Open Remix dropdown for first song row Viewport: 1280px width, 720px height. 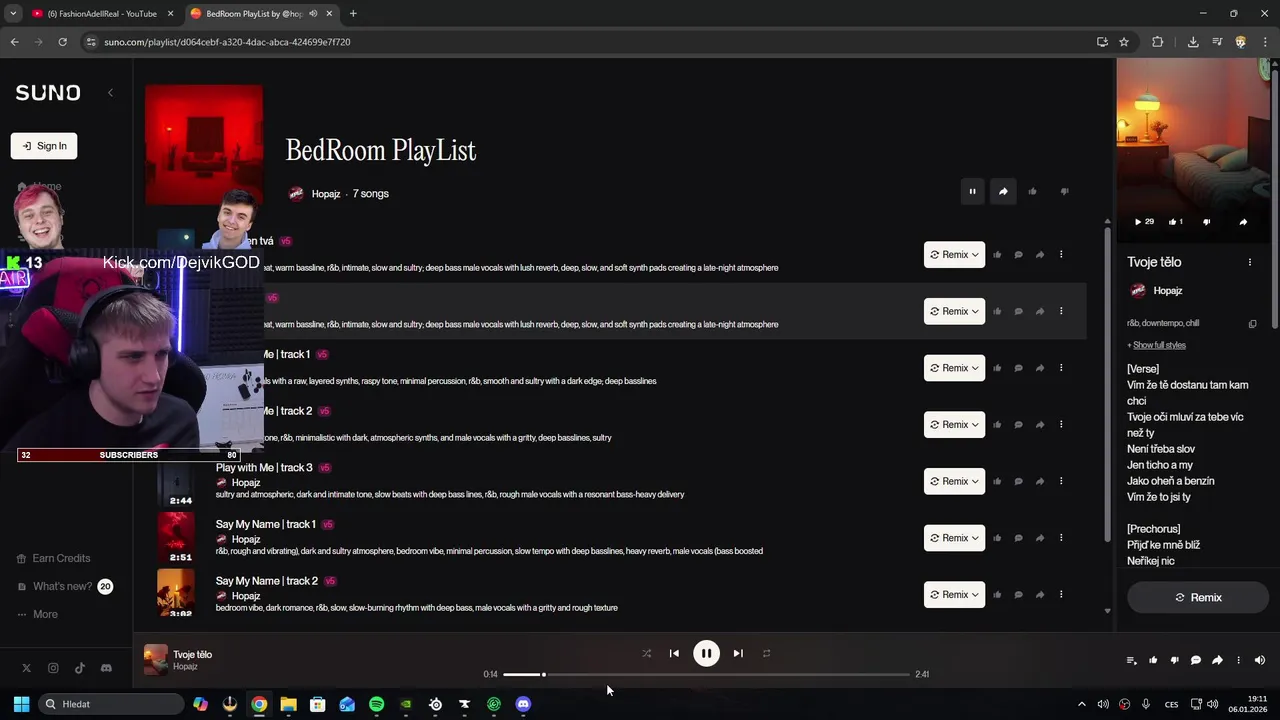tap(954, 255)
